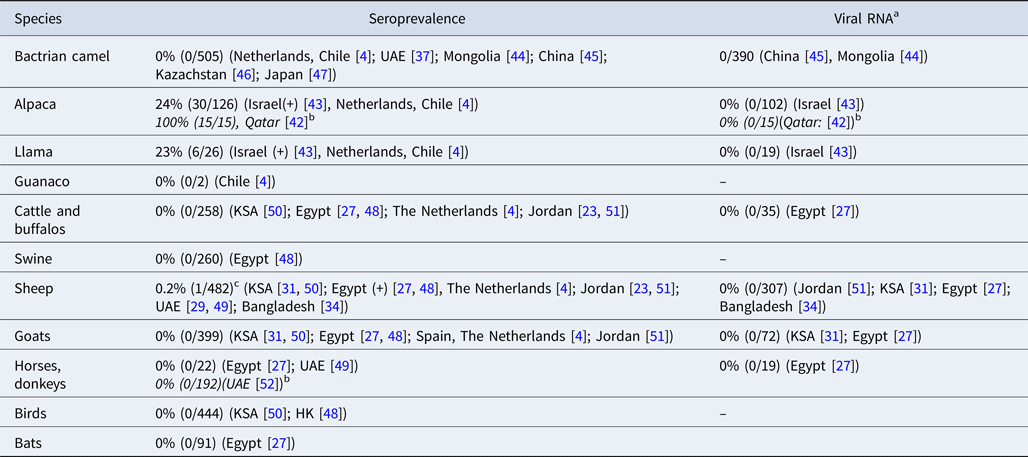This screenshot has width=1028, height=457.
Task: Open reference 46 cited for Kazakhstan
Action: pos(232,75)
